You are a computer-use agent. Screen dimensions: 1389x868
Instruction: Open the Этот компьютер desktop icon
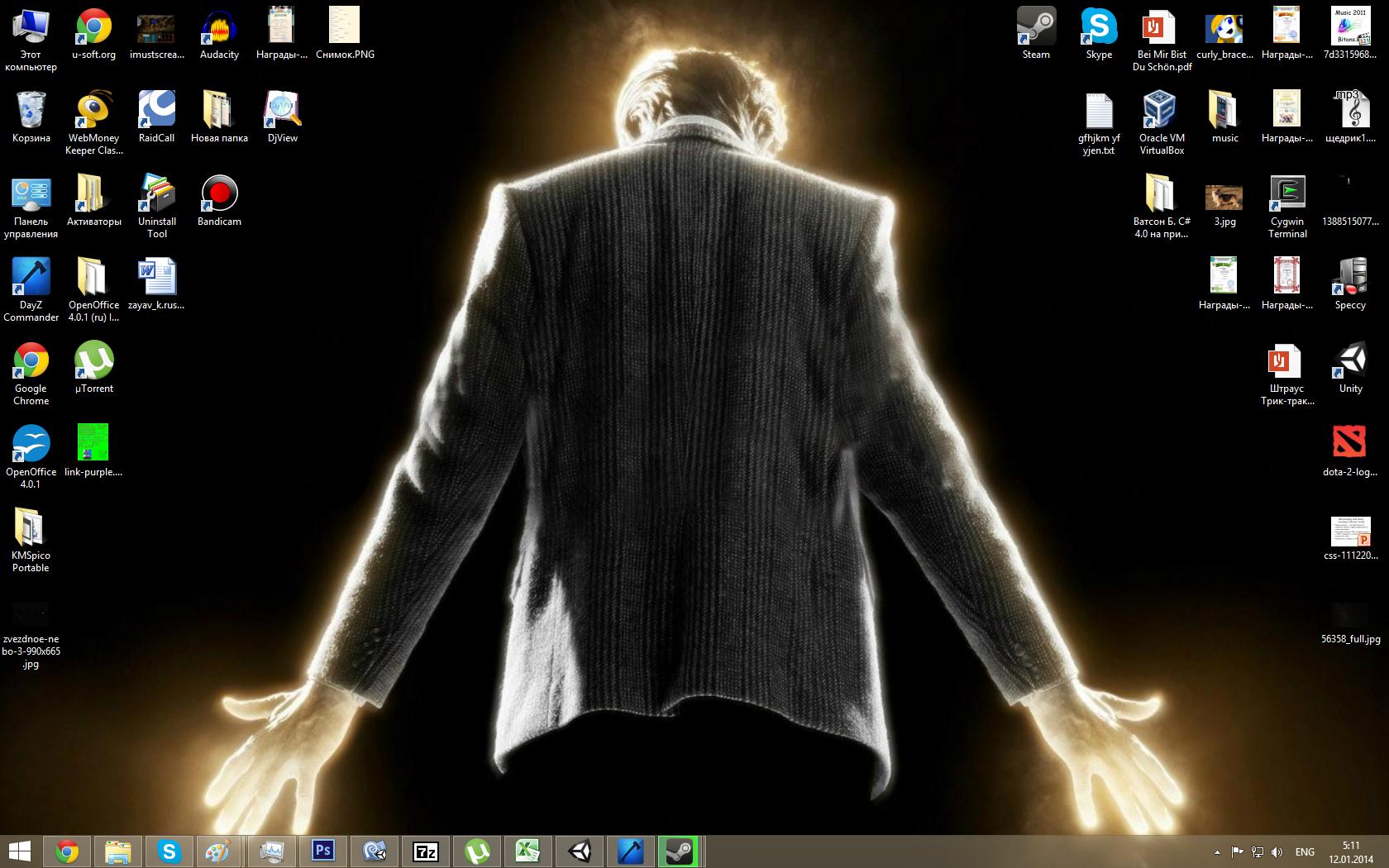pyautogui.click(x=31, y=39)
